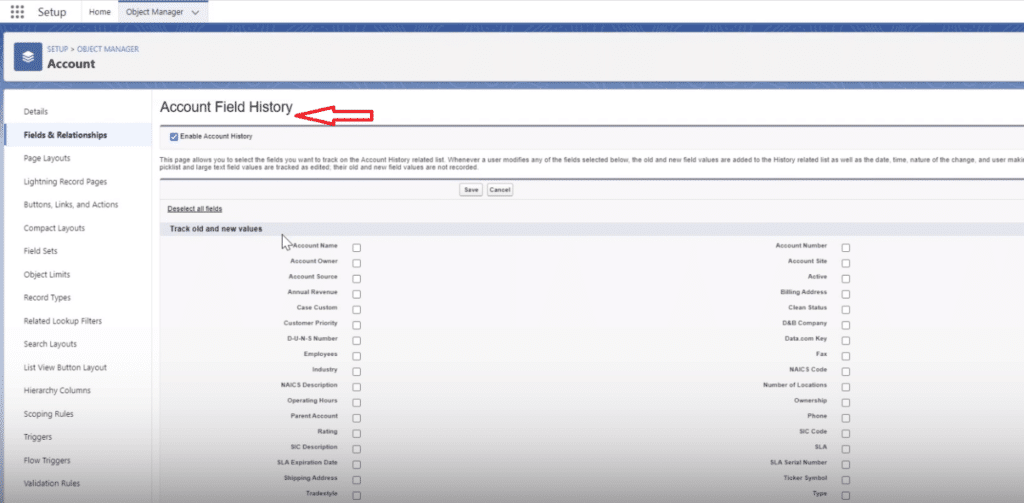1024x503 pixels.
Task: Click the Account object layers icon
Action: 28,58
